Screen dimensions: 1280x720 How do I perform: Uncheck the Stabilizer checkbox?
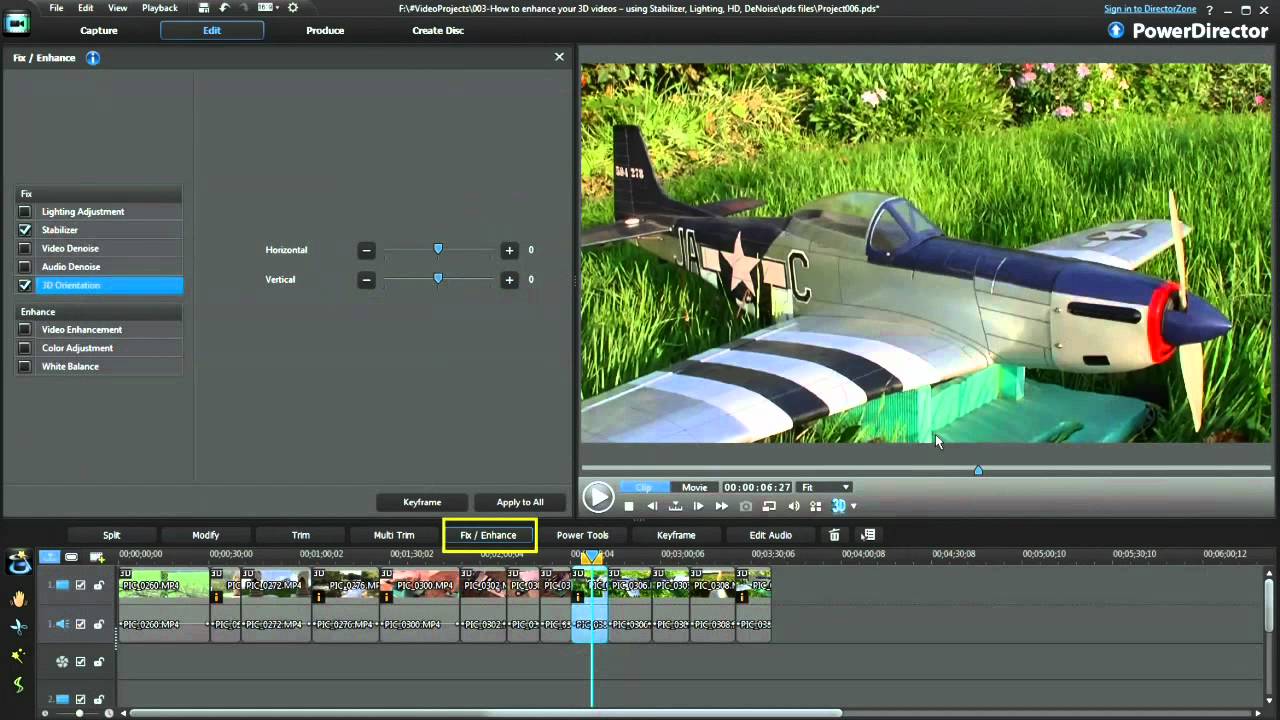pyautogui.click(x=25, y=230)
